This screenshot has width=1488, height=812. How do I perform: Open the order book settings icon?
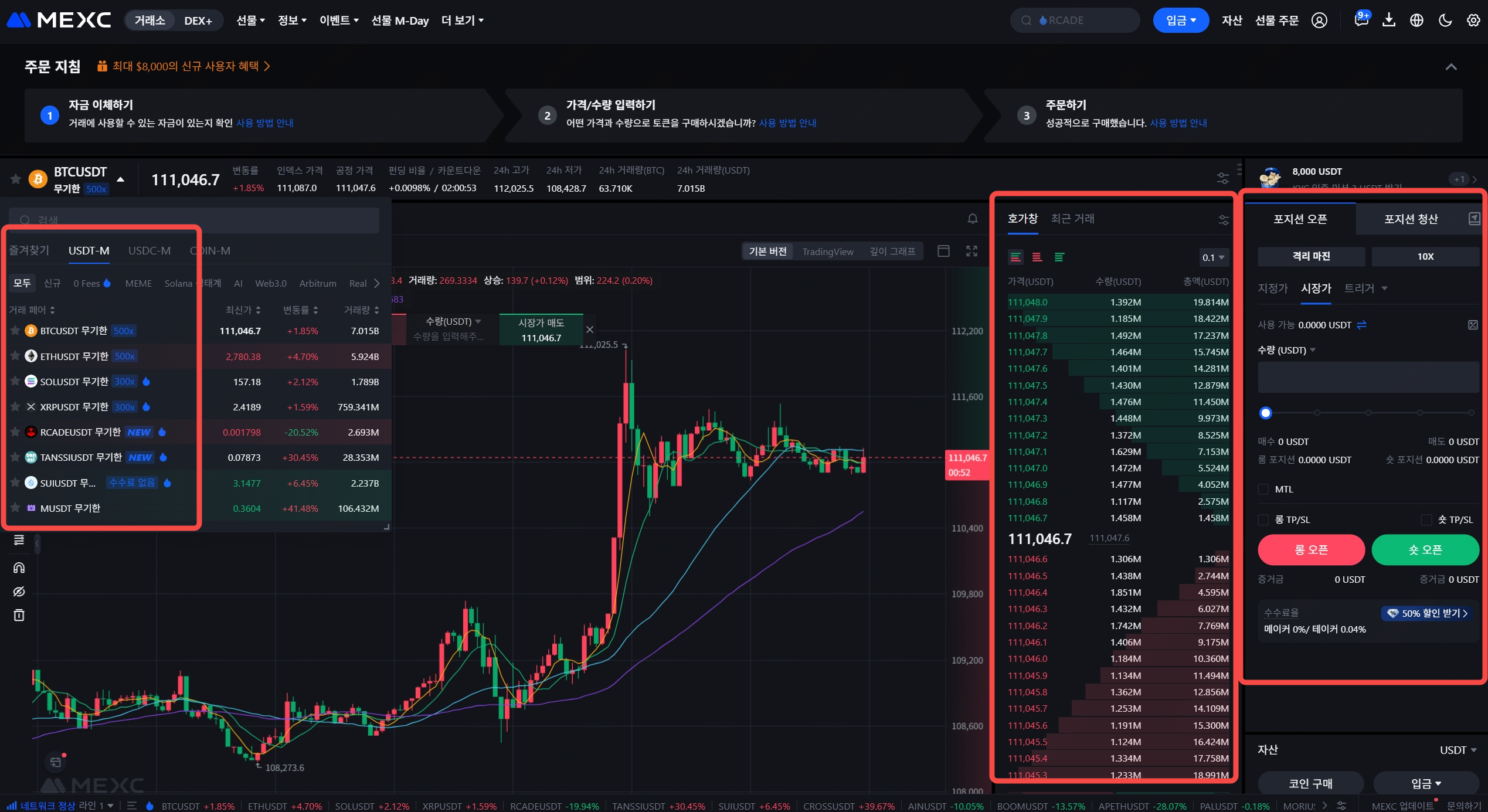(1224, 220)
